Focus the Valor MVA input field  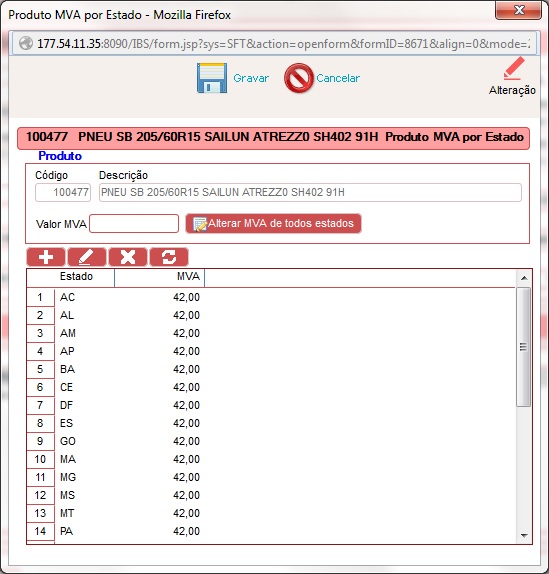[x=134, y=224]
